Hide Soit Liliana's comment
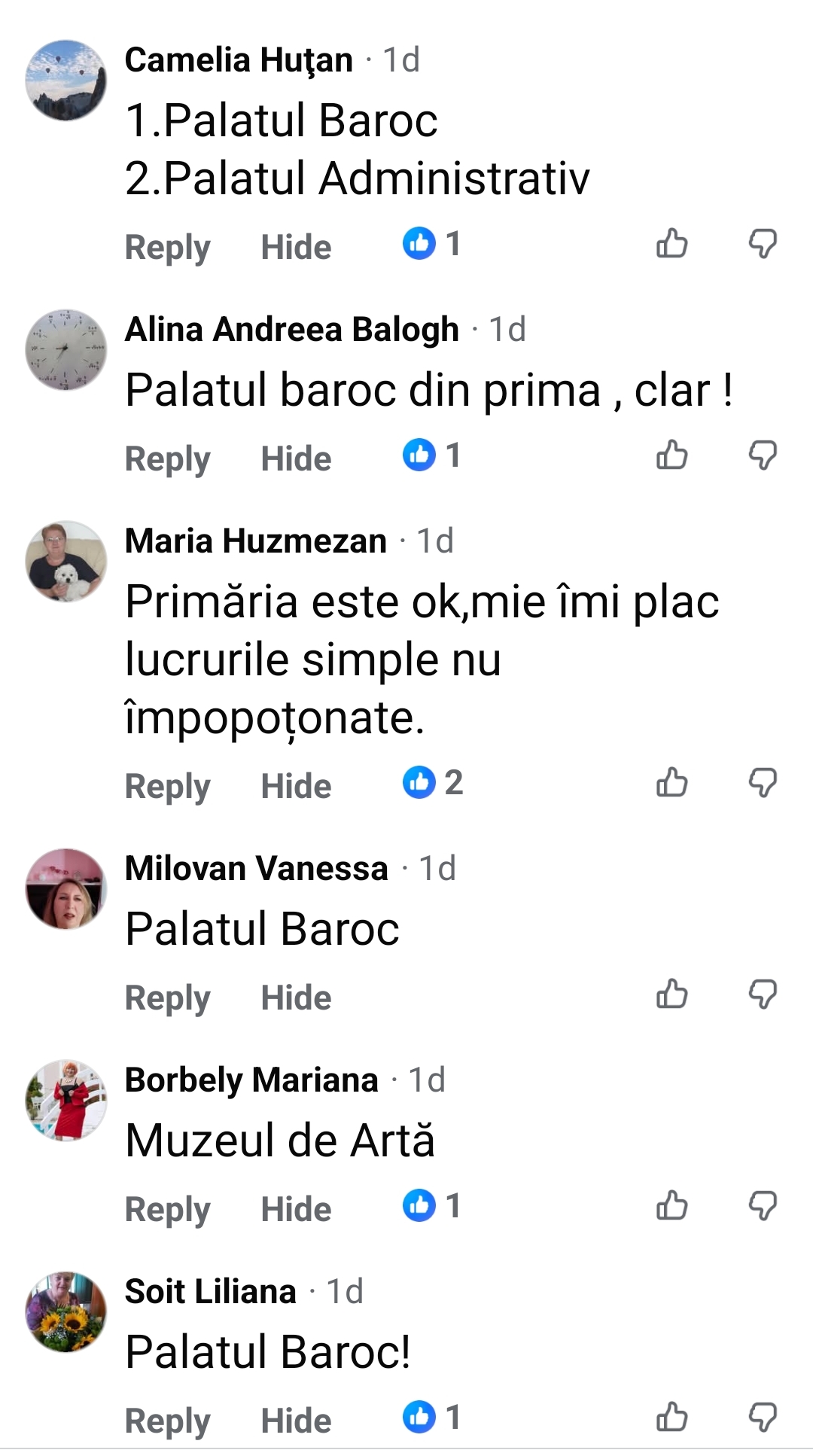This screenshot has width=813, height=1456. pyautogui.click(x=296, y=1421)
